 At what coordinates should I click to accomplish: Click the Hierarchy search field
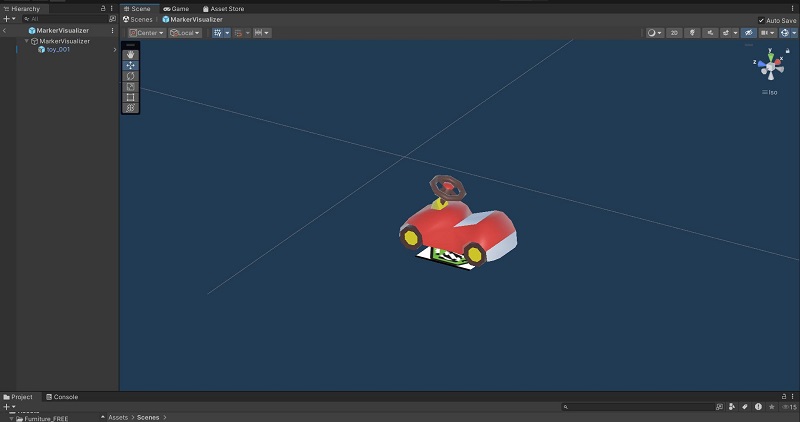pos(60,19)
